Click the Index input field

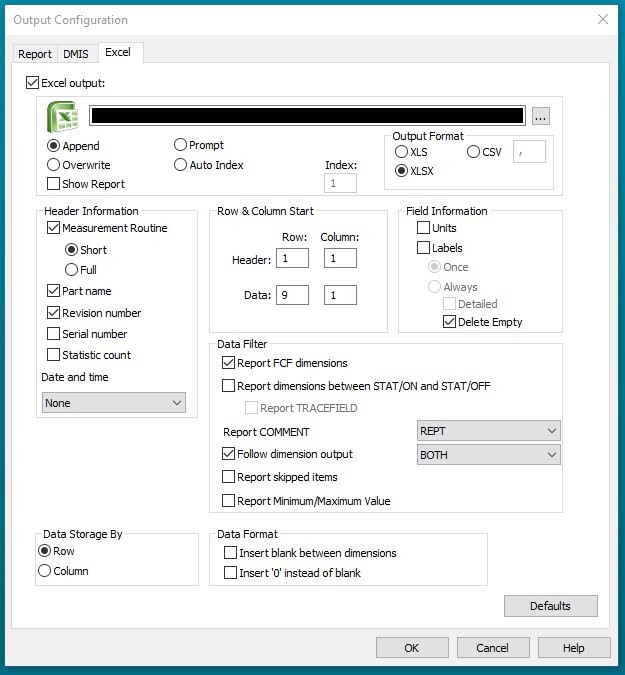(x=340, y=183)
